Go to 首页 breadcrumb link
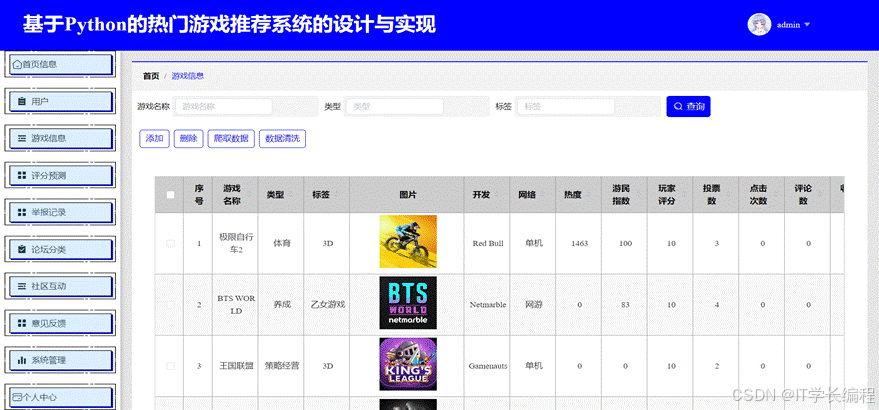879x410 pixels. 151,76
